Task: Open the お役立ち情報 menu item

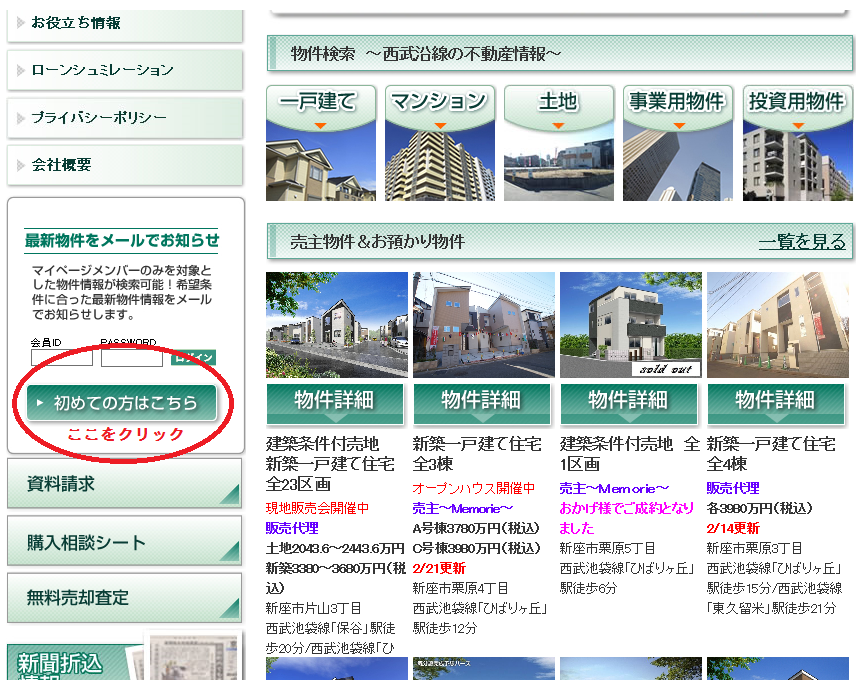Action: pos(125,23)
